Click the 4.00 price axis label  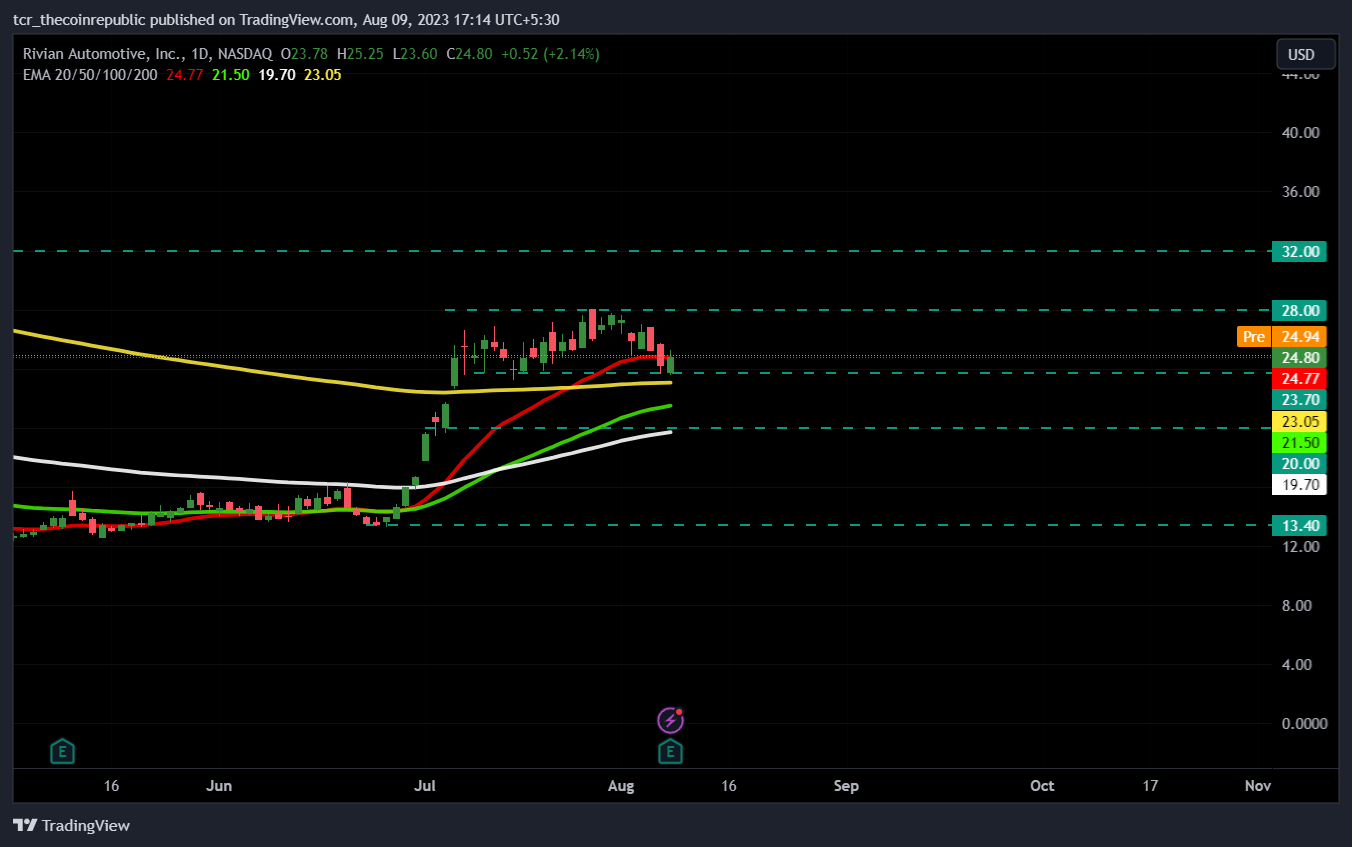[1299, 665]
